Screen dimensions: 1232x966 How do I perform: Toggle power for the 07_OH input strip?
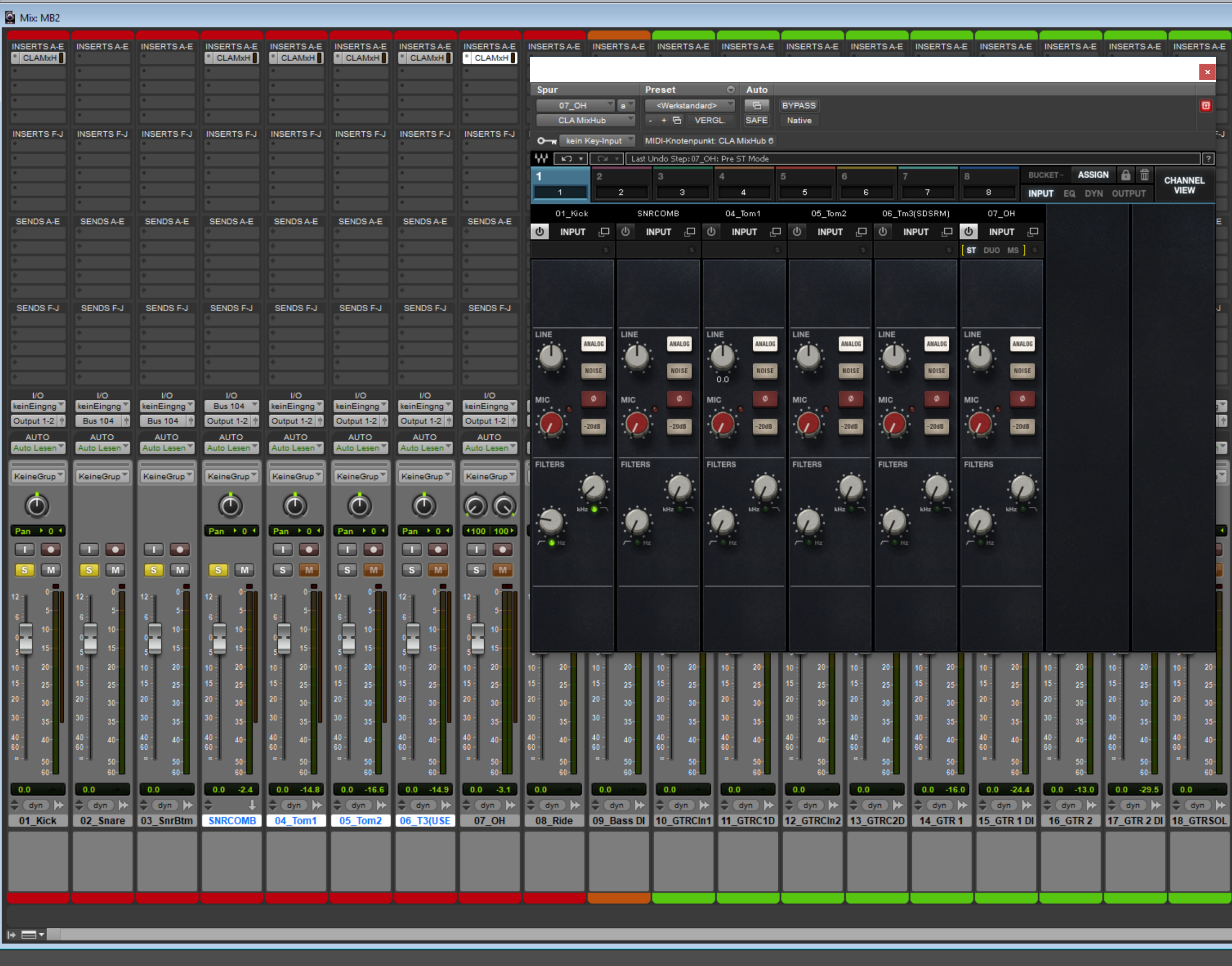click(x=968, y=232)
